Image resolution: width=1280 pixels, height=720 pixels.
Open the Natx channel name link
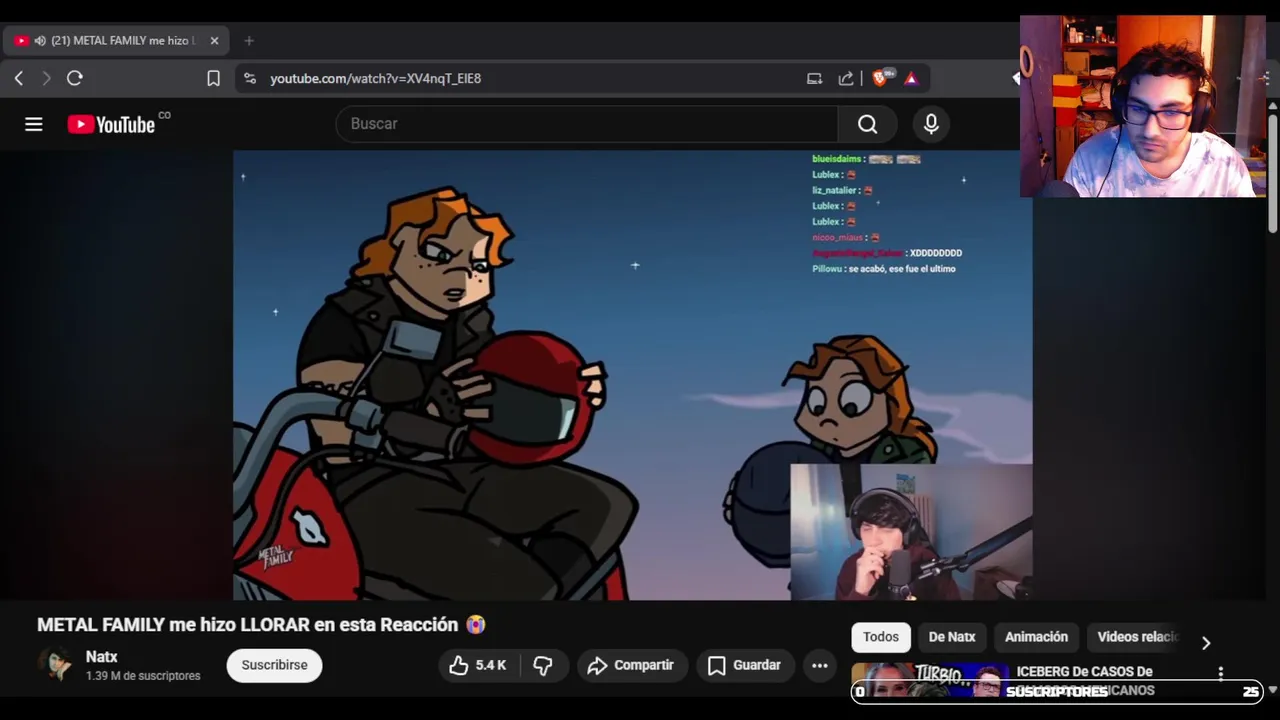[x=101, y=657]
